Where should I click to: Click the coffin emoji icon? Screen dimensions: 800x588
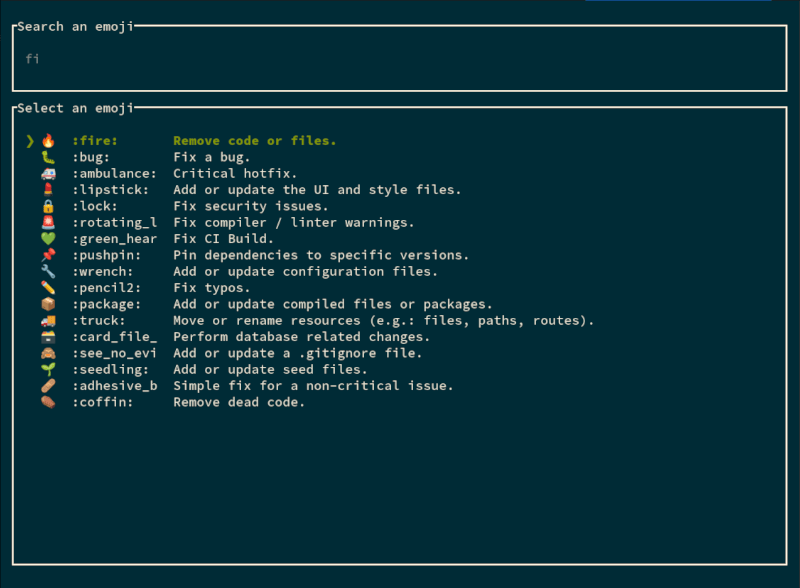[48, 402]
